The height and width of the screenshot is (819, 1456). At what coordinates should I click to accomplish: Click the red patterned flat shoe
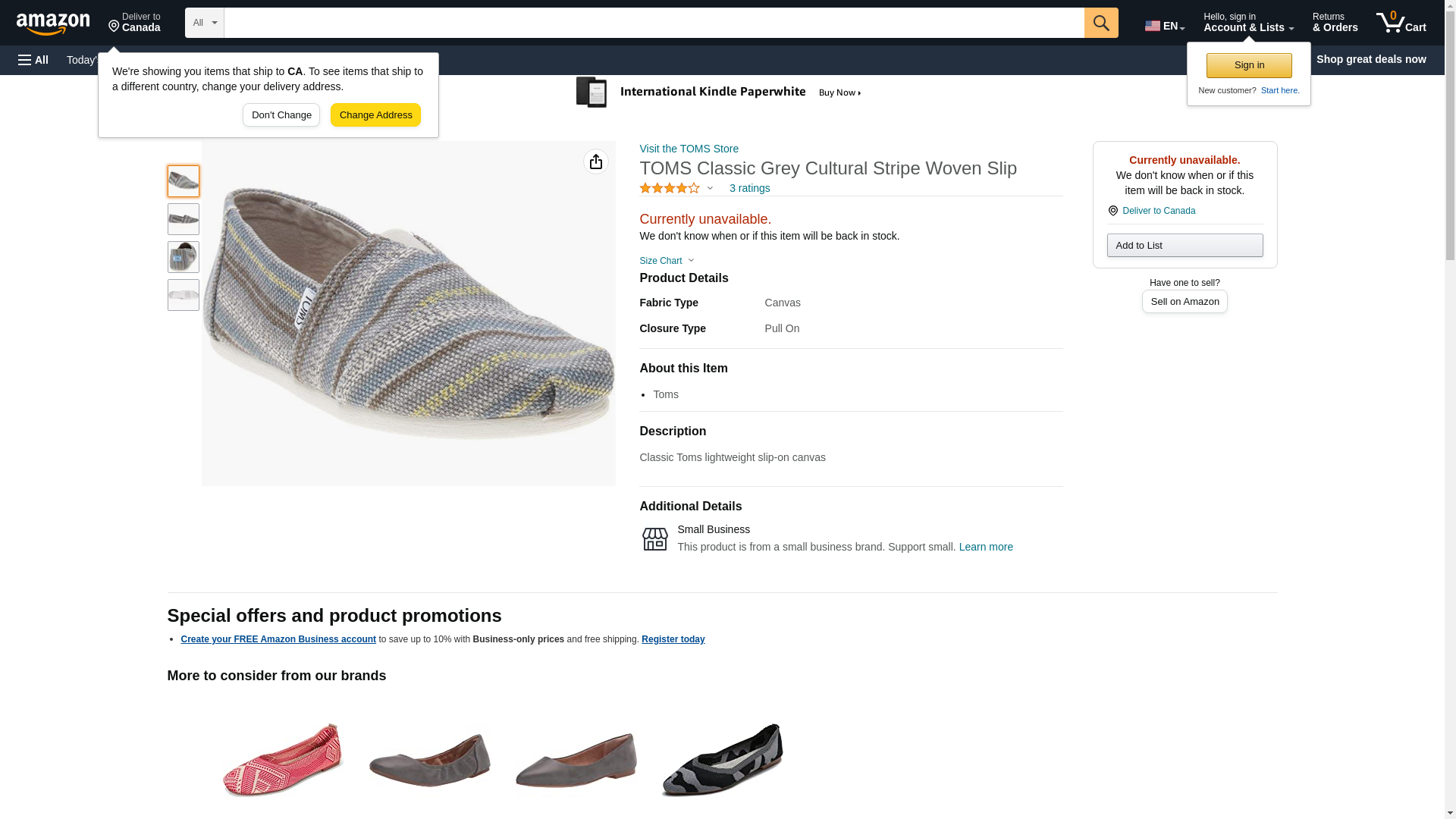click(282, 760)
